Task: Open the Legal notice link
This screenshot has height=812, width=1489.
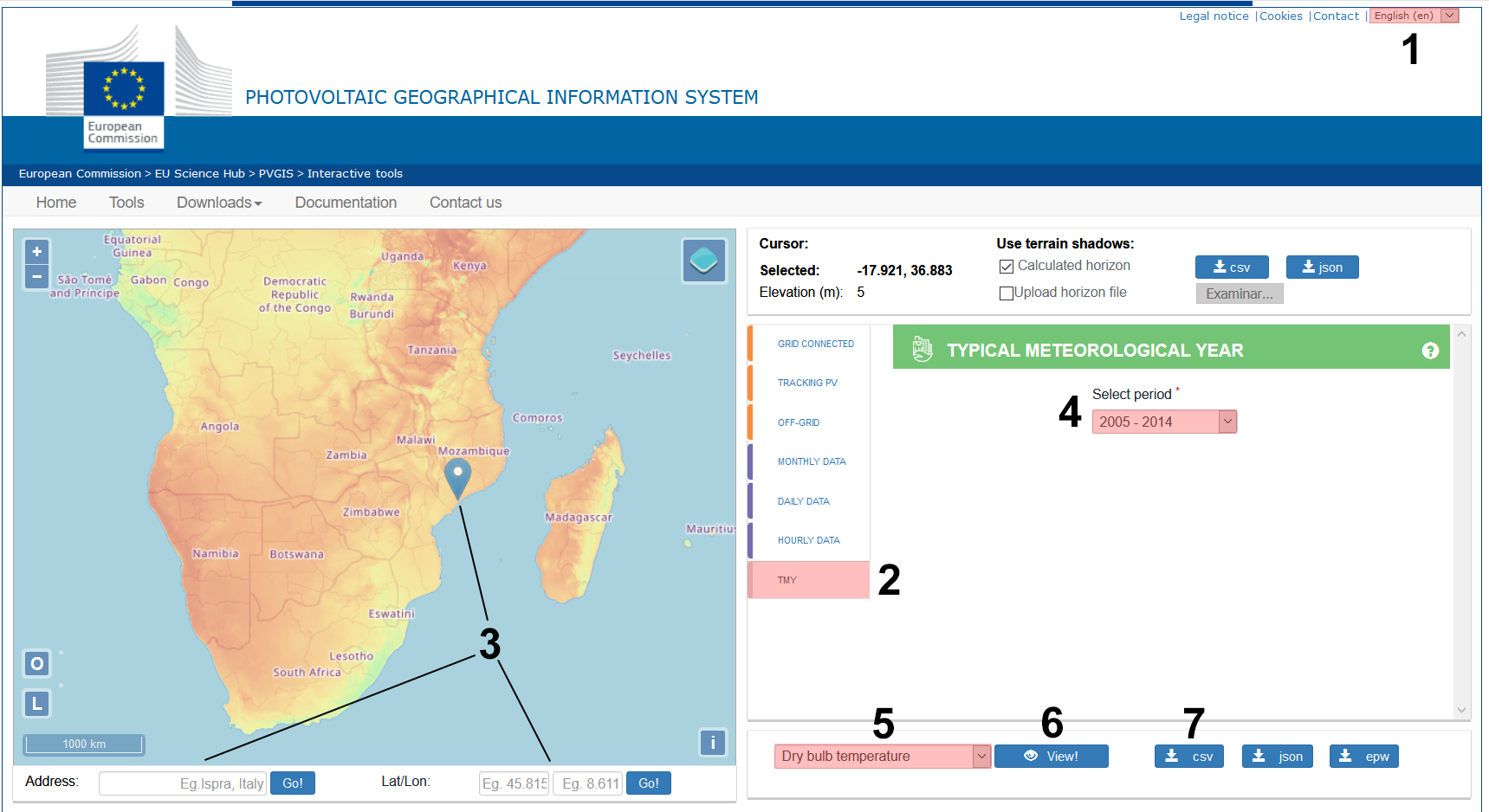Action: tap(1214, 16)
